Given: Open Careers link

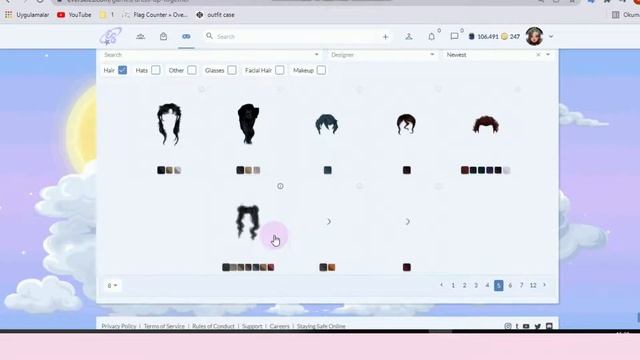Looking at the screenshot, I should 280,326.
